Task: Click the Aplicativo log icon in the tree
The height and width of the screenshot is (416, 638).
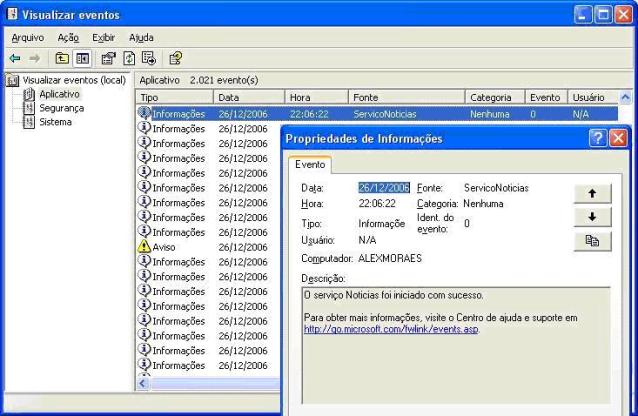Action: 29,94
